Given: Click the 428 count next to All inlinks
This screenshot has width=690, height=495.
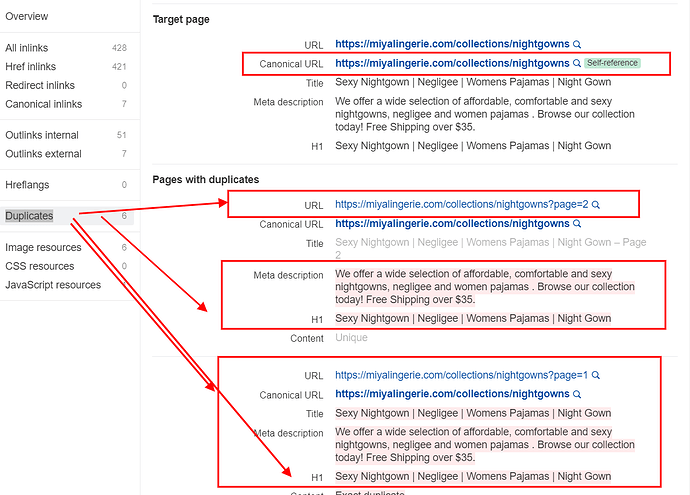Looking at the screenshot, I should click(119, 48).
